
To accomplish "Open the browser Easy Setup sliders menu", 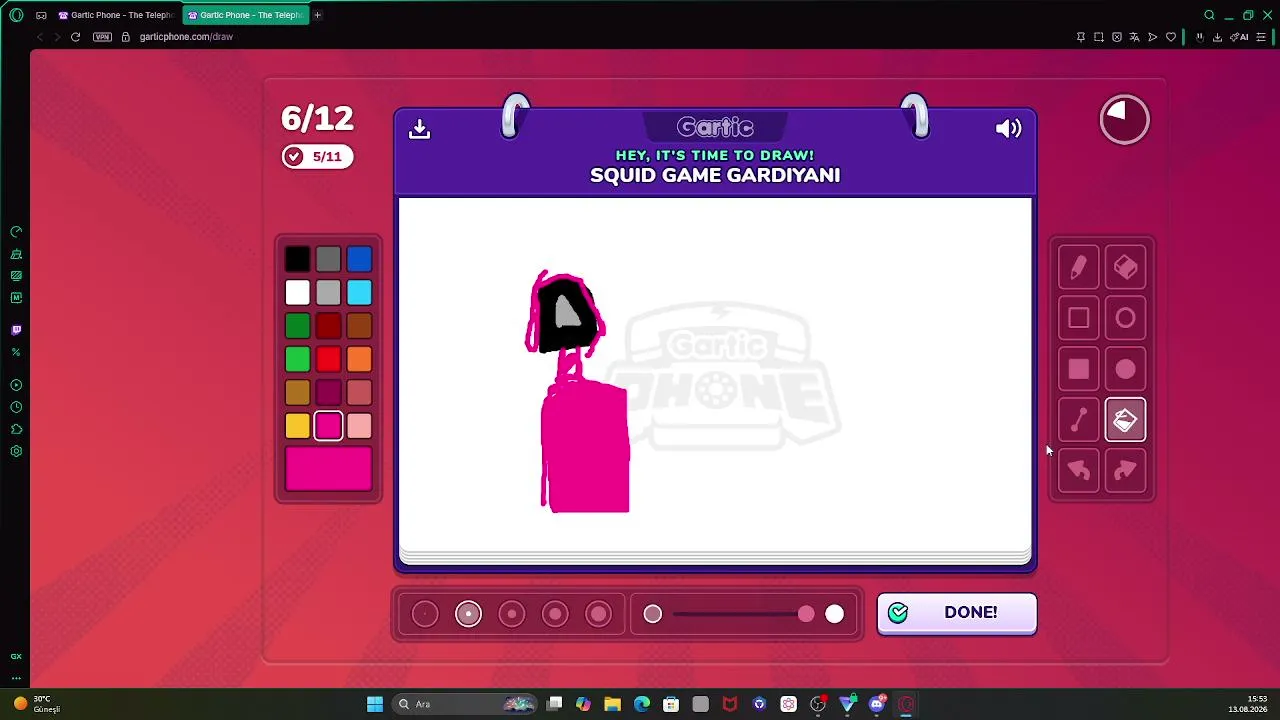I will [1261, 37].
